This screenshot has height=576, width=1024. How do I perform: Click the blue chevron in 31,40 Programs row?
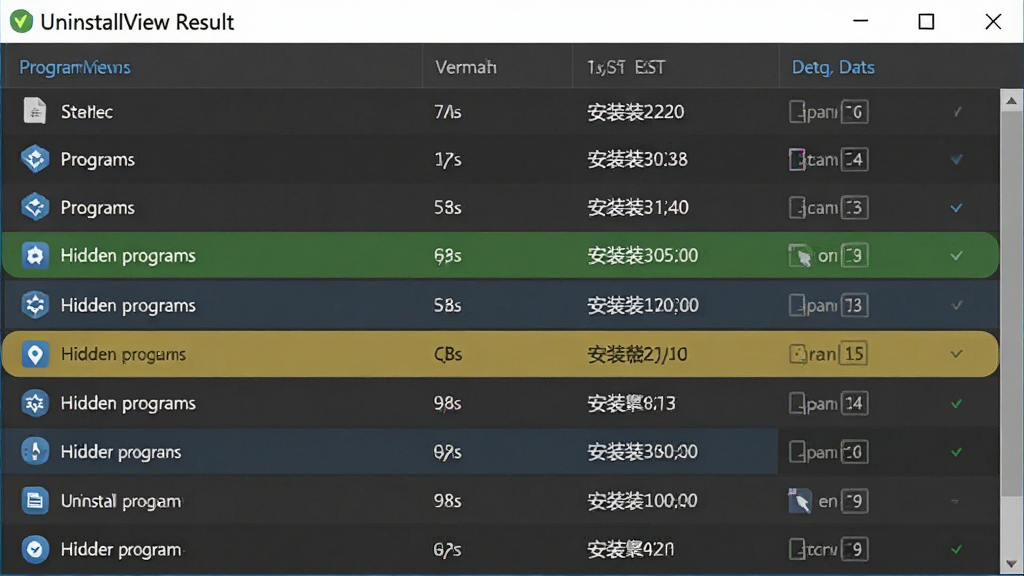pyautogui.click(x=956, y=208)
